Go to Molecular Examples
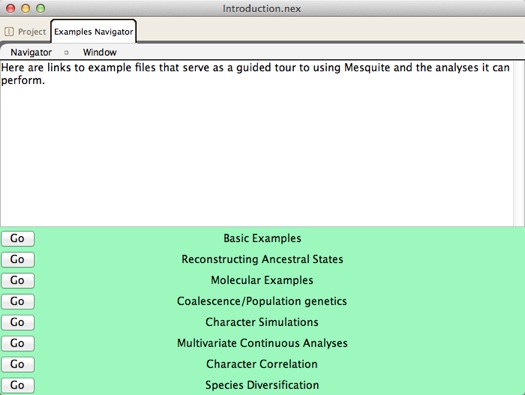Screen dimensions: 525x395 click(x=18, y=281)
